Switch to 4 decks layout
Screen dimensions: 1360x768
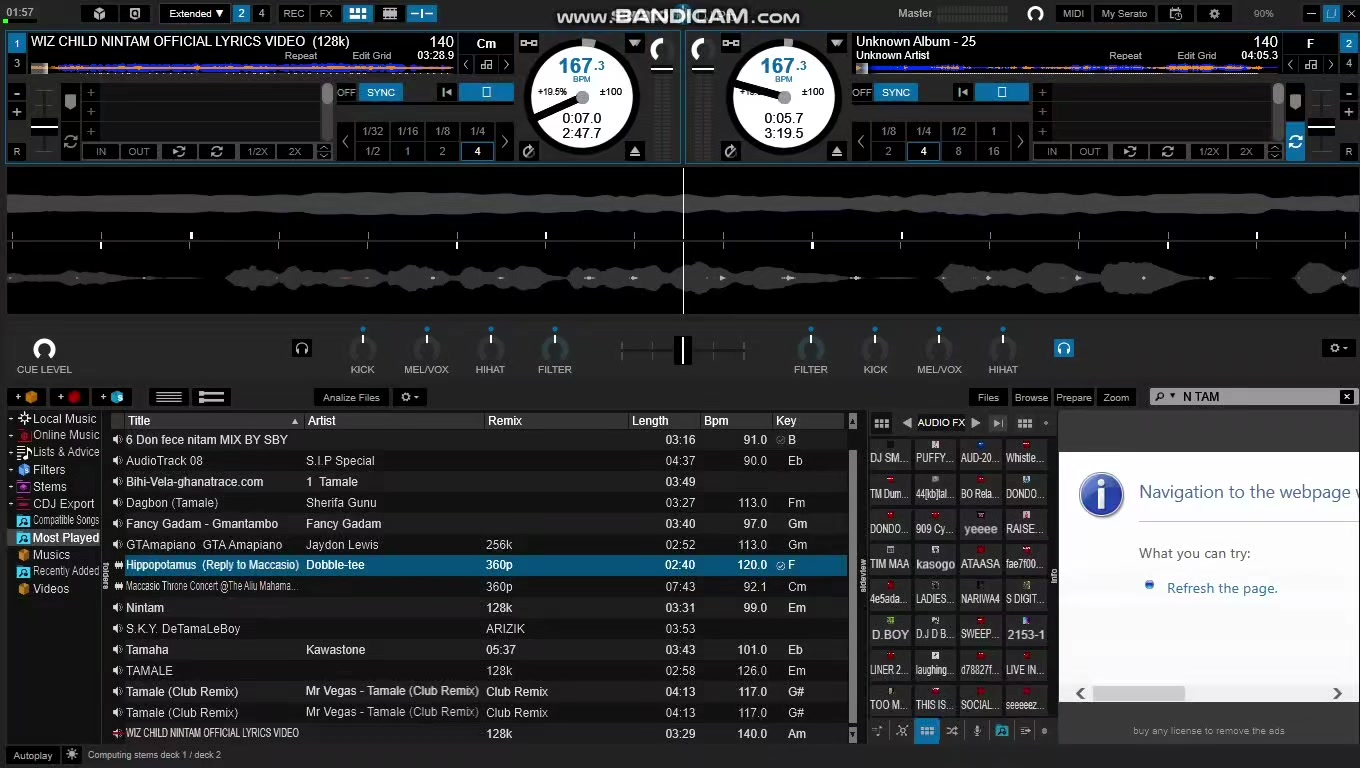point(262,14)
